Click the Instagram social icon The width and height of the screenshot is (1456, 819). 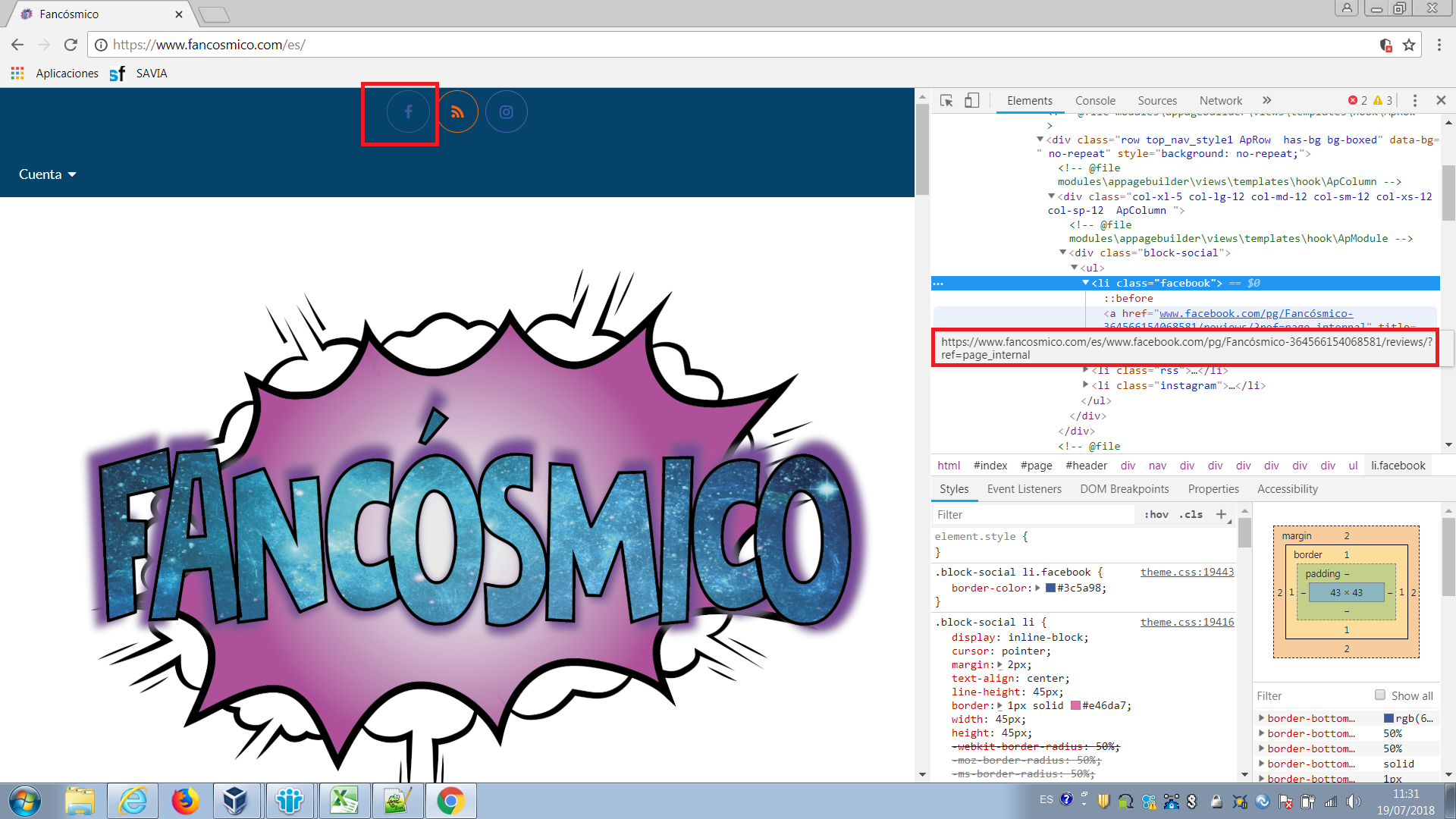click(x=506, y=112)
